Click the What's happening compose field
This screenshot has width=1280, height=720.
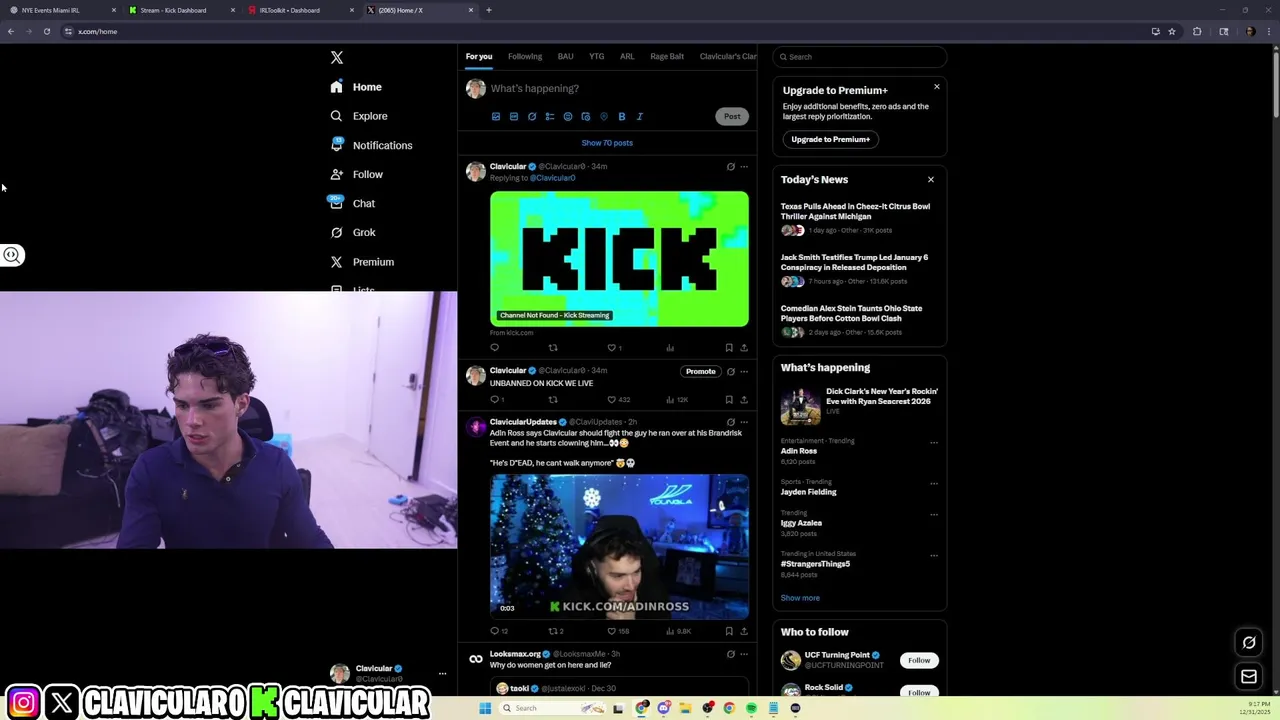point(620,88)
